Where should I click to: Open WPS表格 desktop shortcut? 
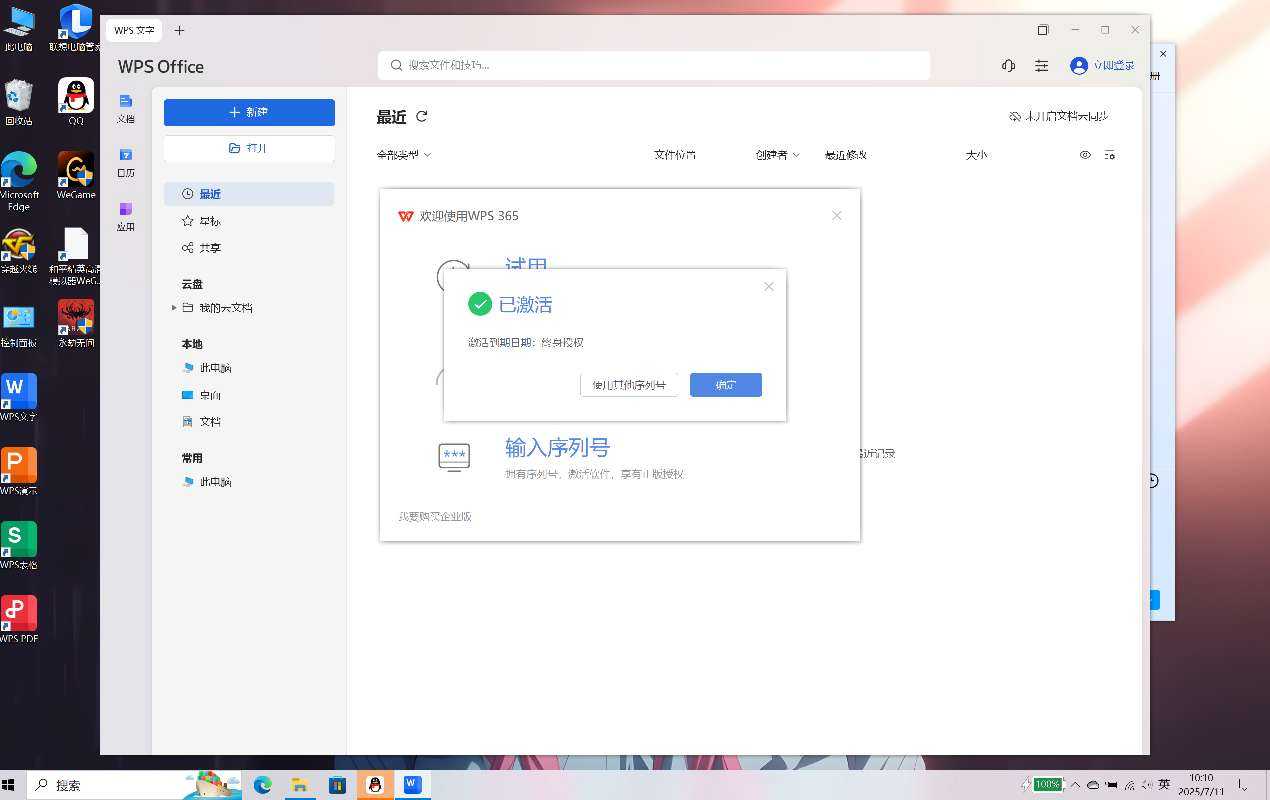point(18,546)
